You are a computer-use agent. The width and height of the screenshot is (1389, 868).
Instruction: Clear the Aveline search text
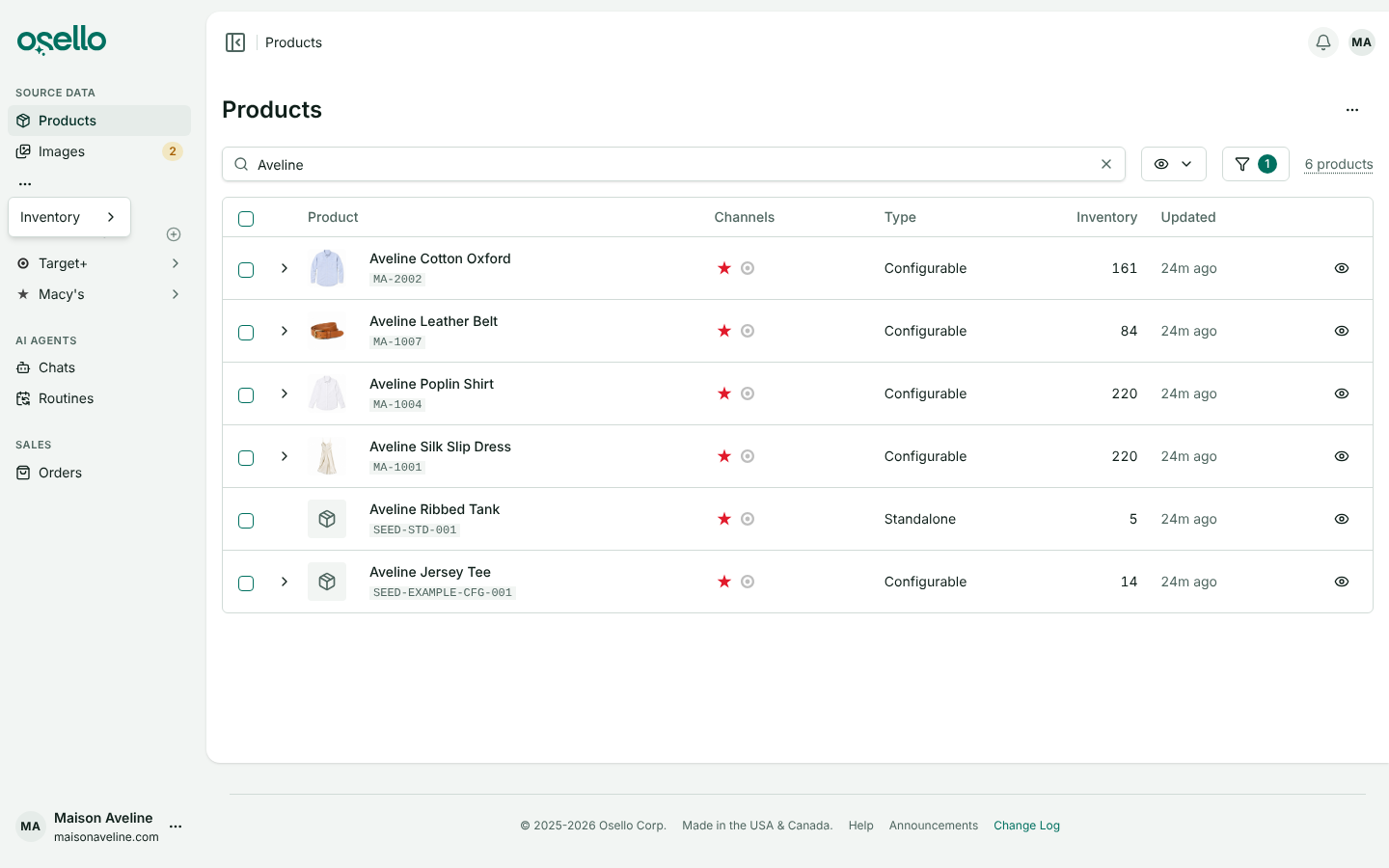pos(1106,164)
